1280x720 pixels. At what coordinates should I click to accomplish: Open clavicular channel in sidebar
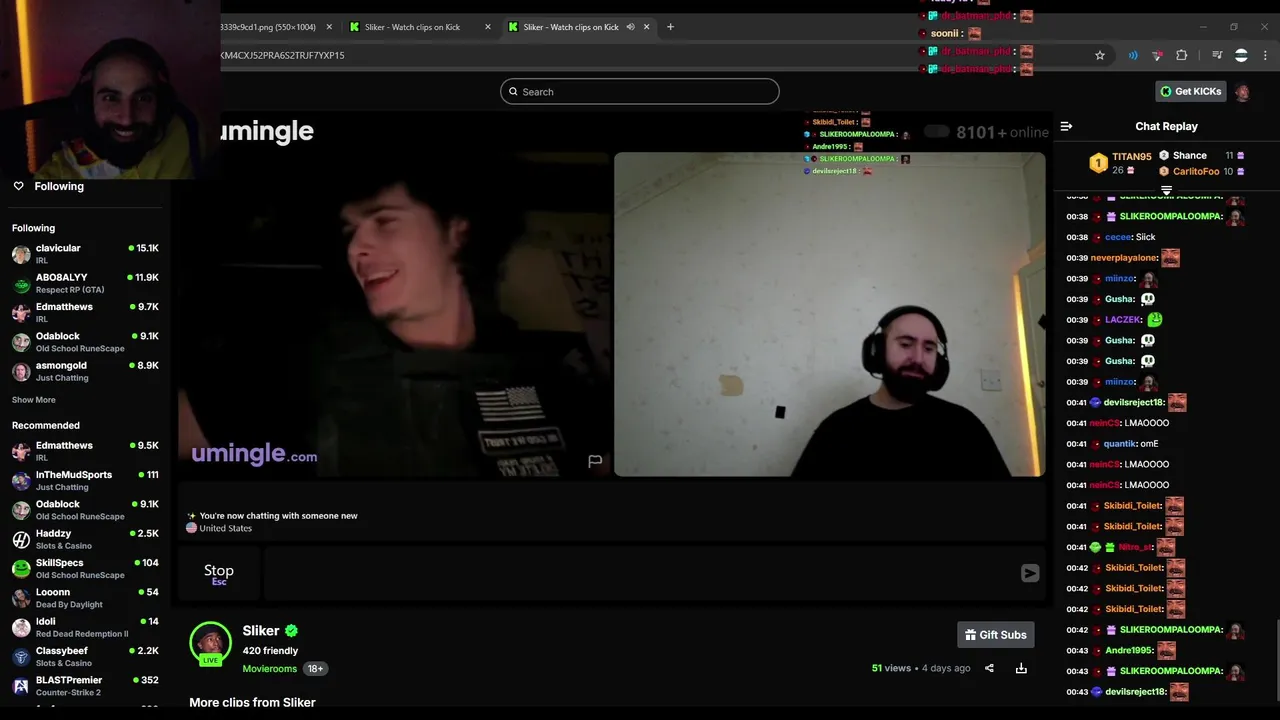[x=85, y=253]
